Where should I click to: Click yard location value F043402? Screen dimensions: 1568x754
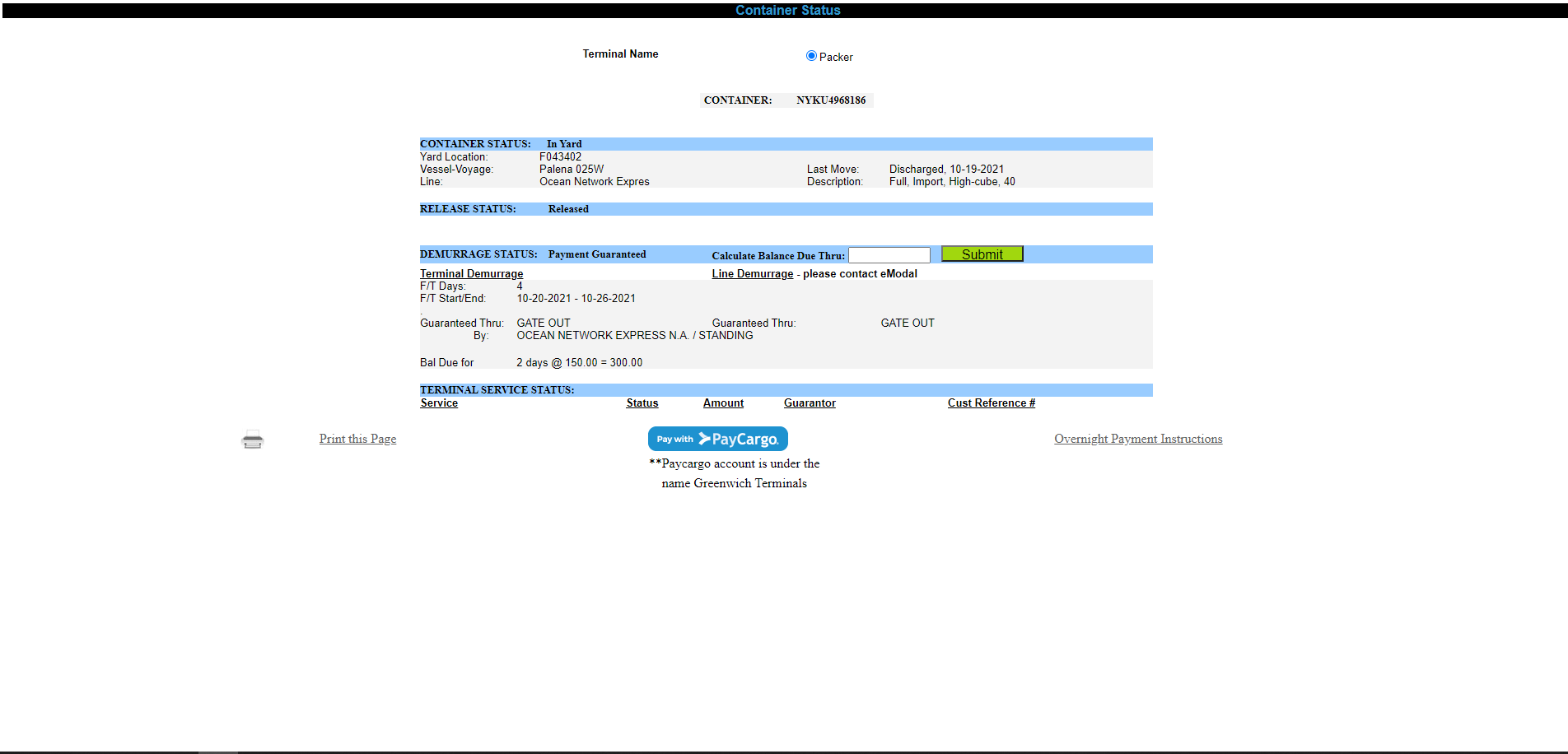561,157
